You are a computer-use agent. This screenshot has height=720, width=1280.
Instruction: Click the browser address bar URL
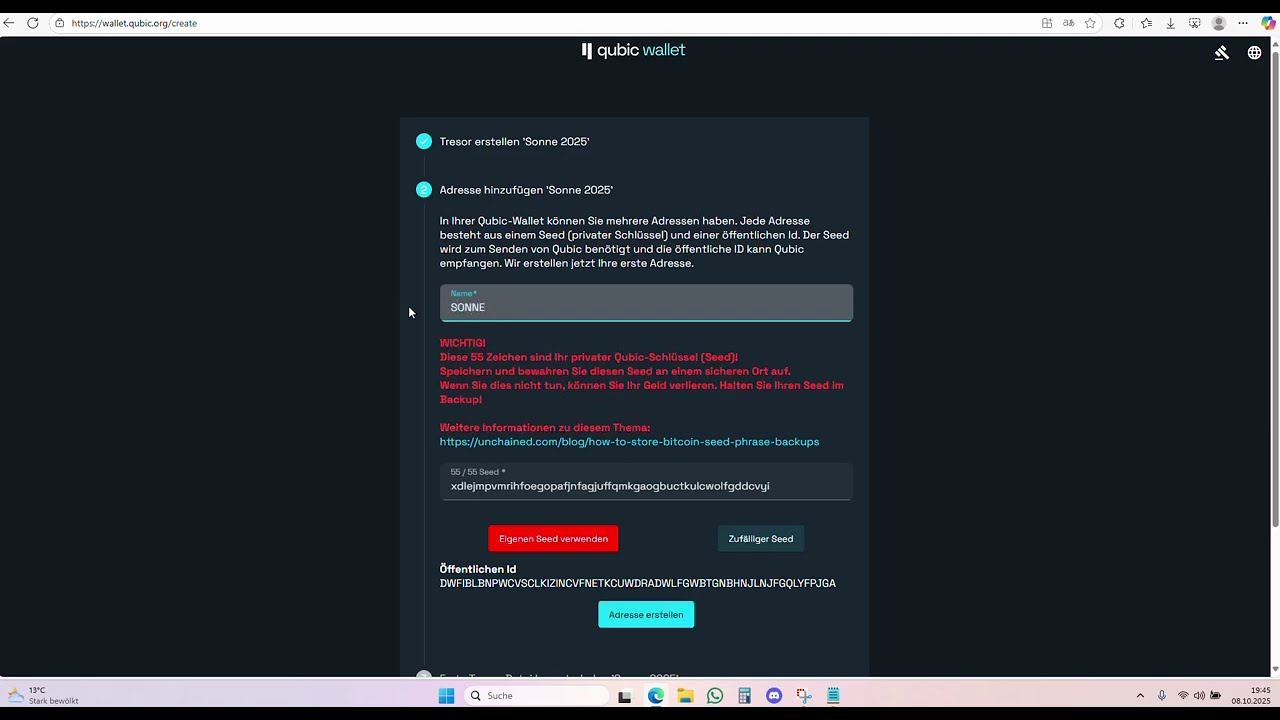tap(134, 23)
